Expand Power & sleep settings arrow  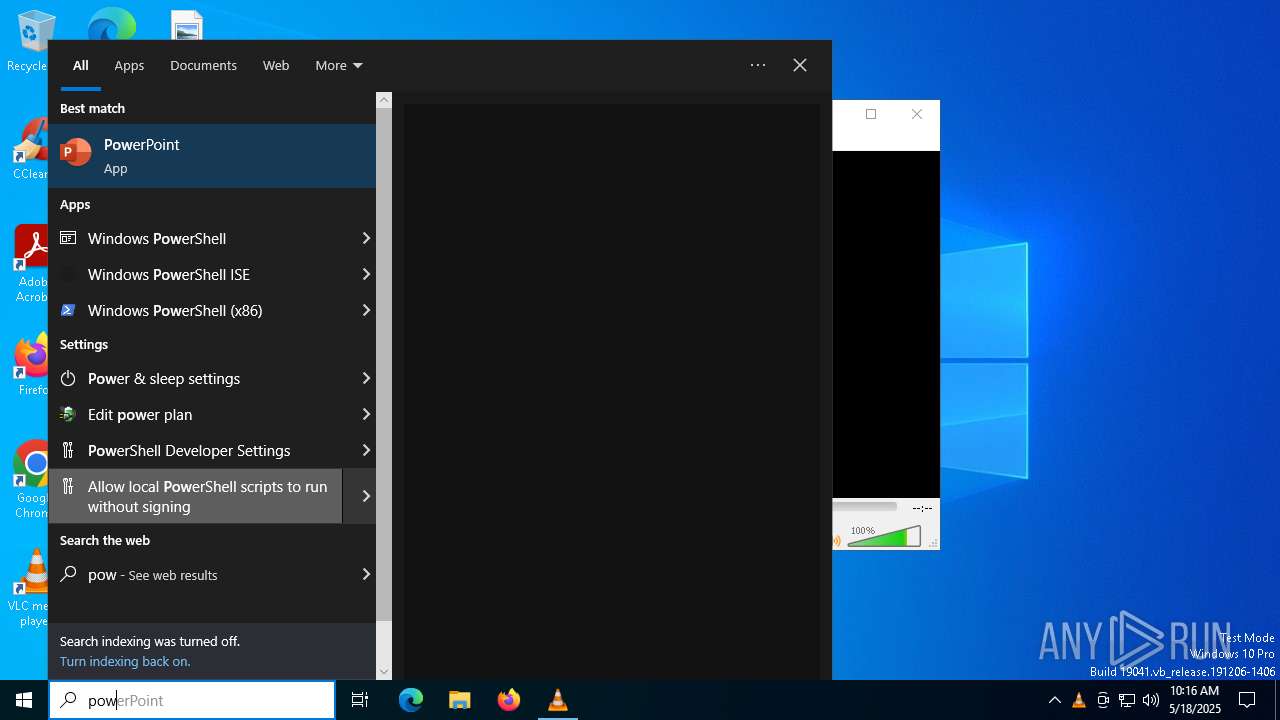click(x=366, y=378)
